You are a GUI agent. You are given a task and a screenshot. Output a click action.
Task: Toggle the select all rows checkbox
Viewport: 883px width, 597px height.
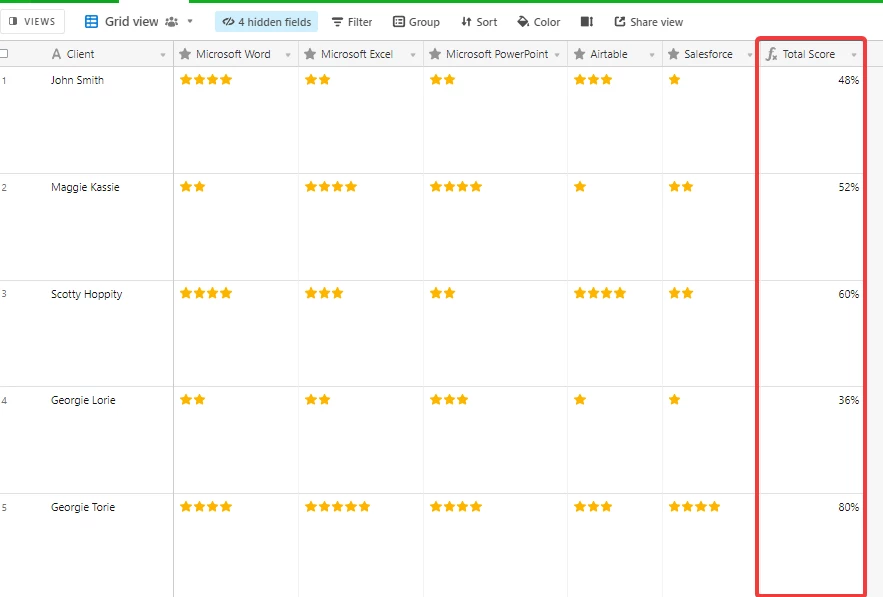click(4, 54)
